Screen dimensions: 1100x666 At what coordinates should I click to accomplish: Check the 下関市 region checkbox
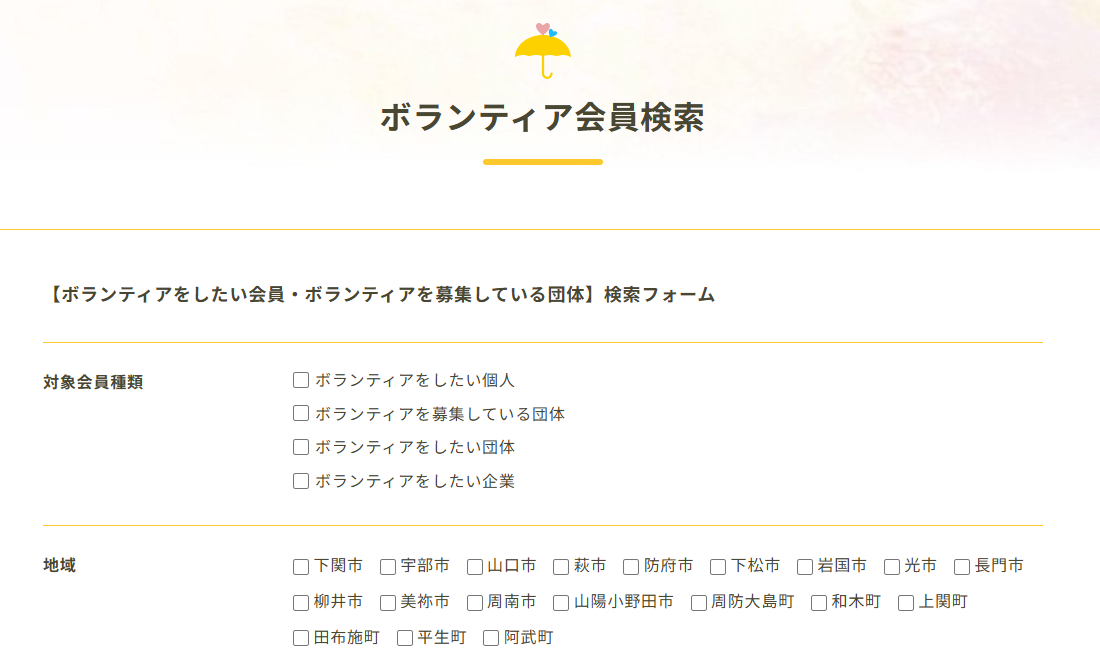[x=299, y=566]
